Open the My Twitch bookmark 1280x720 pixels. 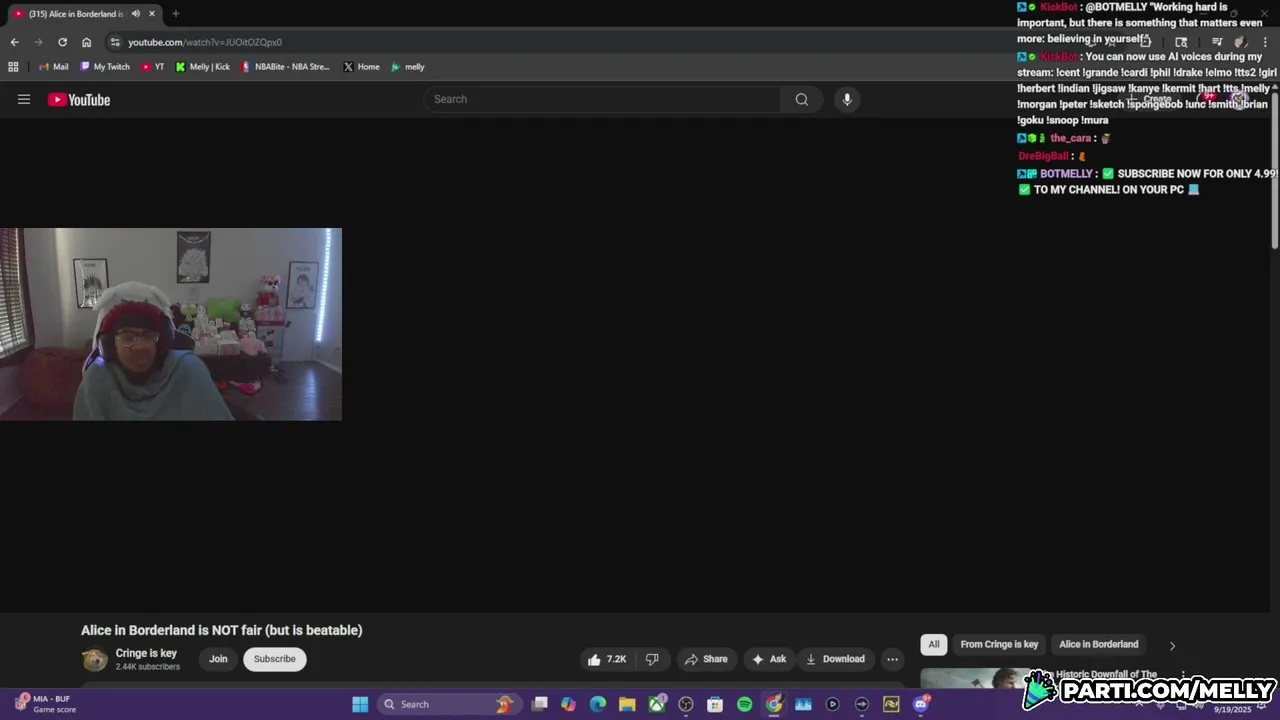pyautogui.click(x=105, y=67)
